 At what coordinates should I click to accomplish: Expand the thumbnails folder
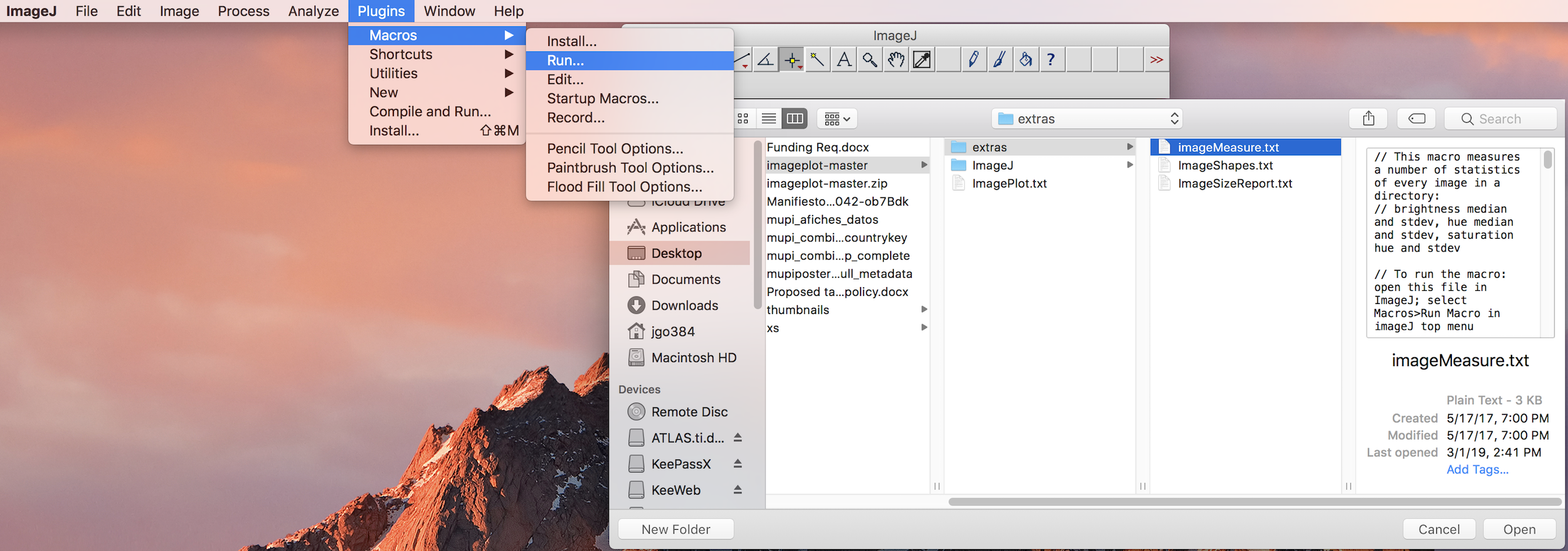coord(924,310)
